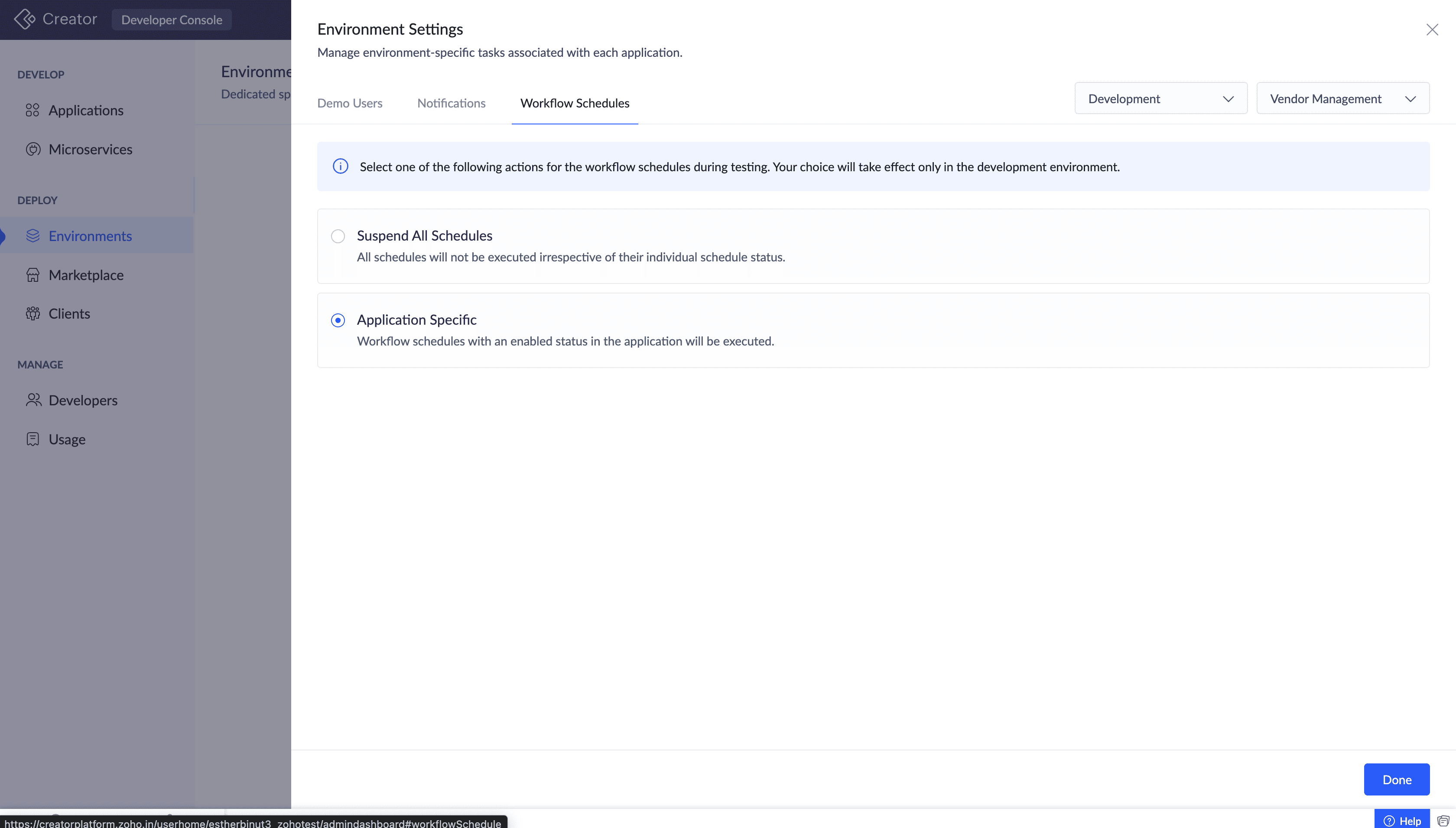Click the Usage report icon

click(x=33, y=439)
